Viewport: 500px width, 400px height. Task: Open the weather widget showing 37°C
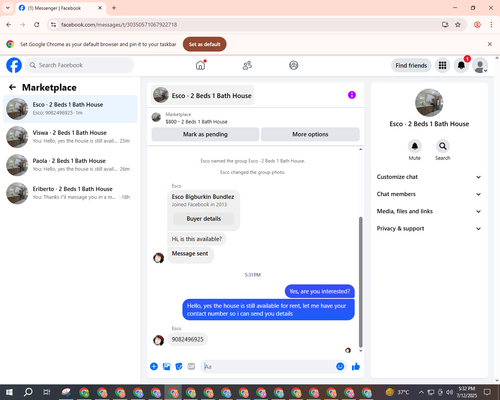pyautogui.click(x=397, y=392)
